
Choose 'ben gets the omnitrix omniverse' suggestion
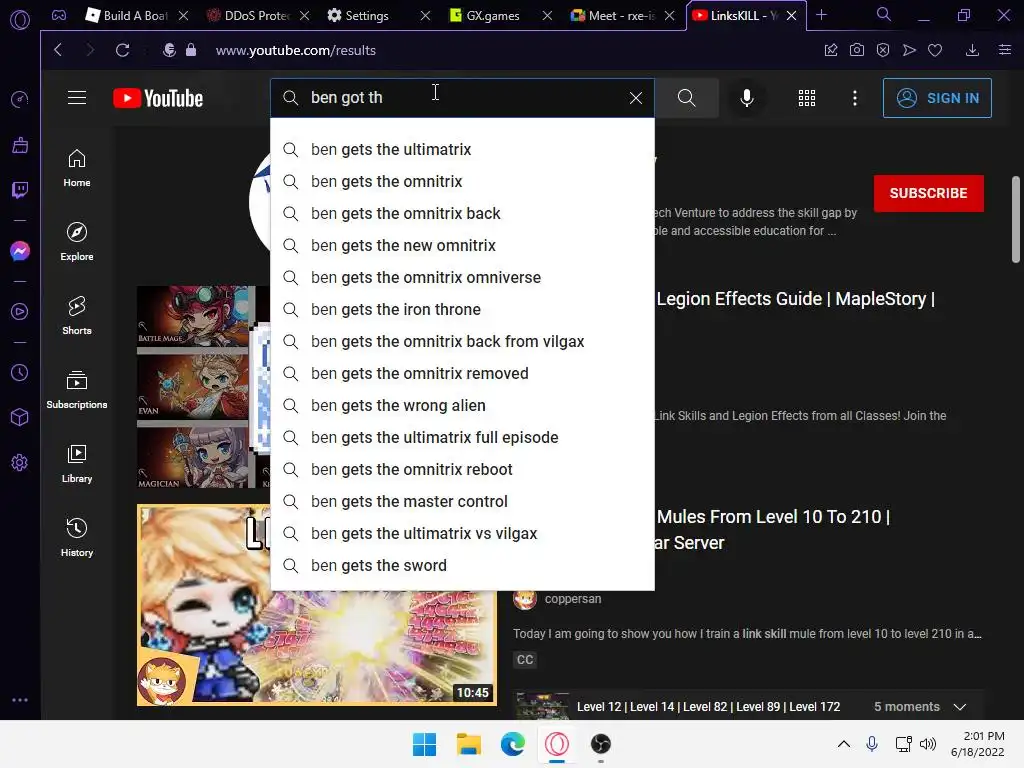[462, 278]
